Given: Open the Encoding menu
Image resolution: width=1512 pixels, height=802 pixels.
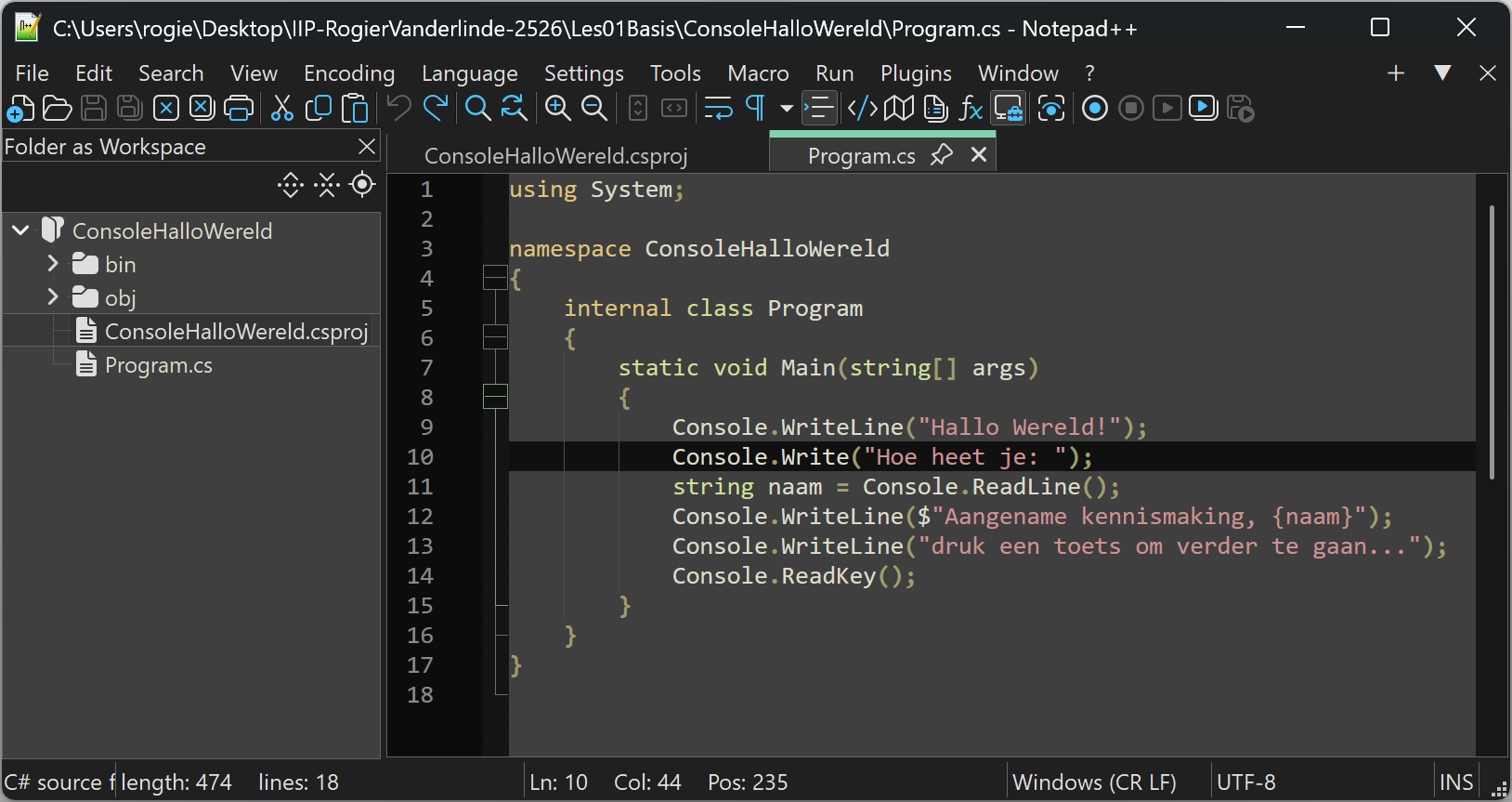Looking at the screenshot, I should pyautogui.click(x=349, y=73).
